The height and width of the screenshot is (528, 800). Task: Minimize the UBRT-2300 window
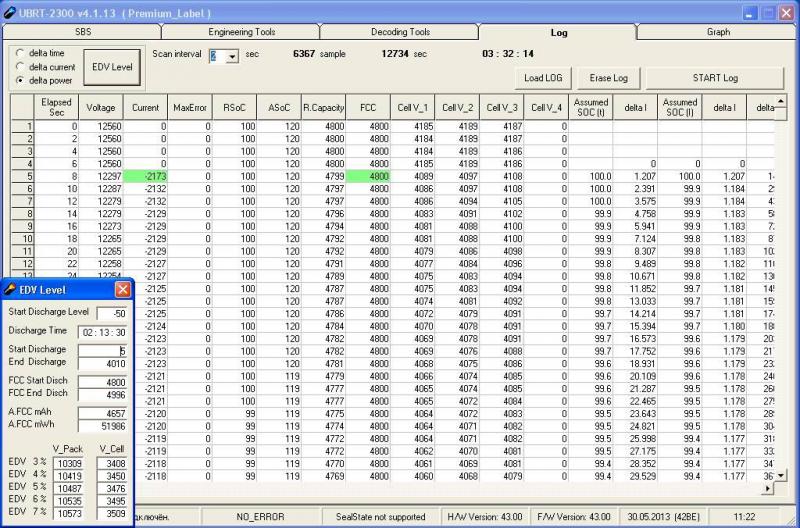pyautogui.click(x=749, y=13)
